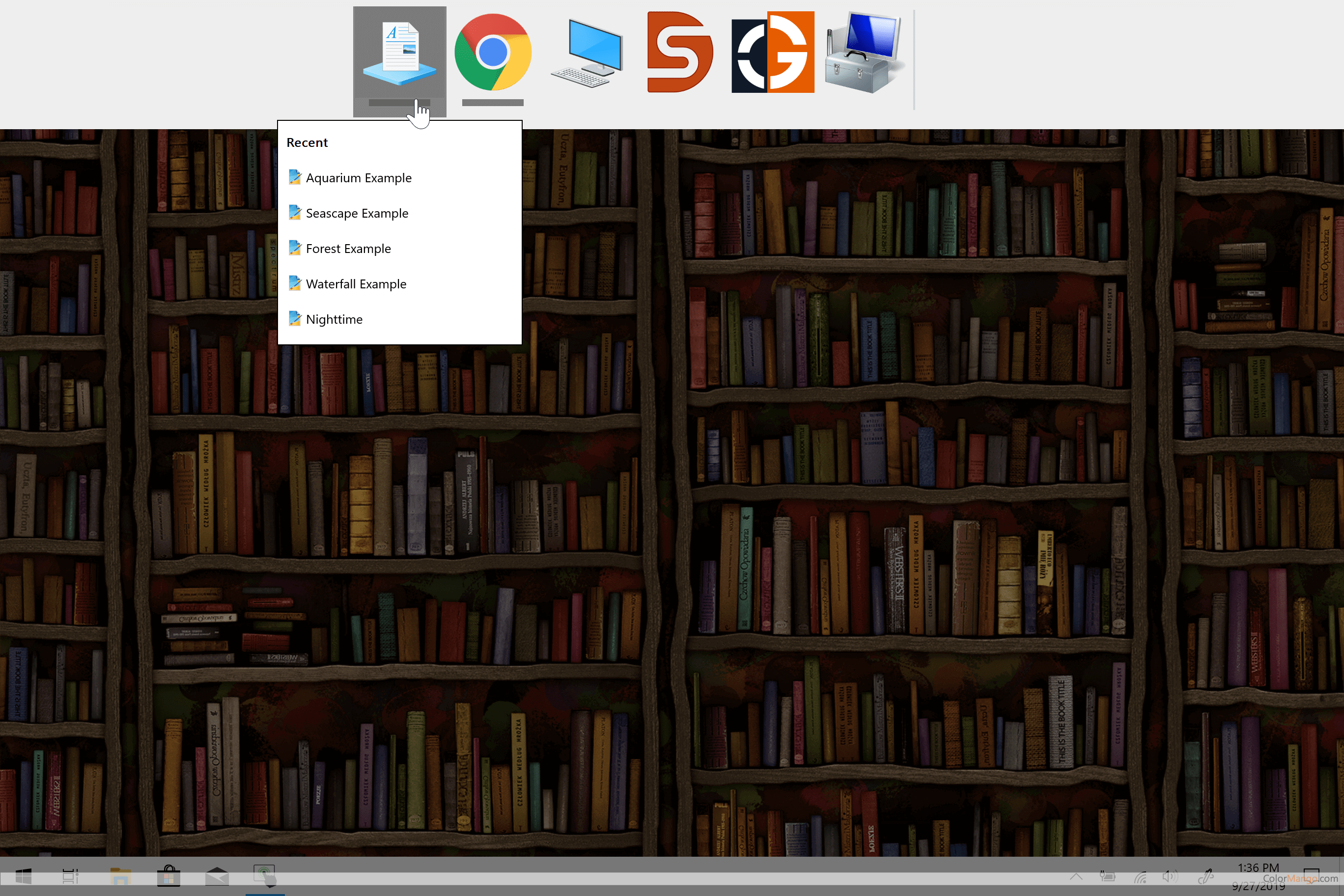Image resolution: width=1344 pixels, height=896 pixels.
Task: Launch Microsoft Store from the taskbar
Action: (168, 876)
